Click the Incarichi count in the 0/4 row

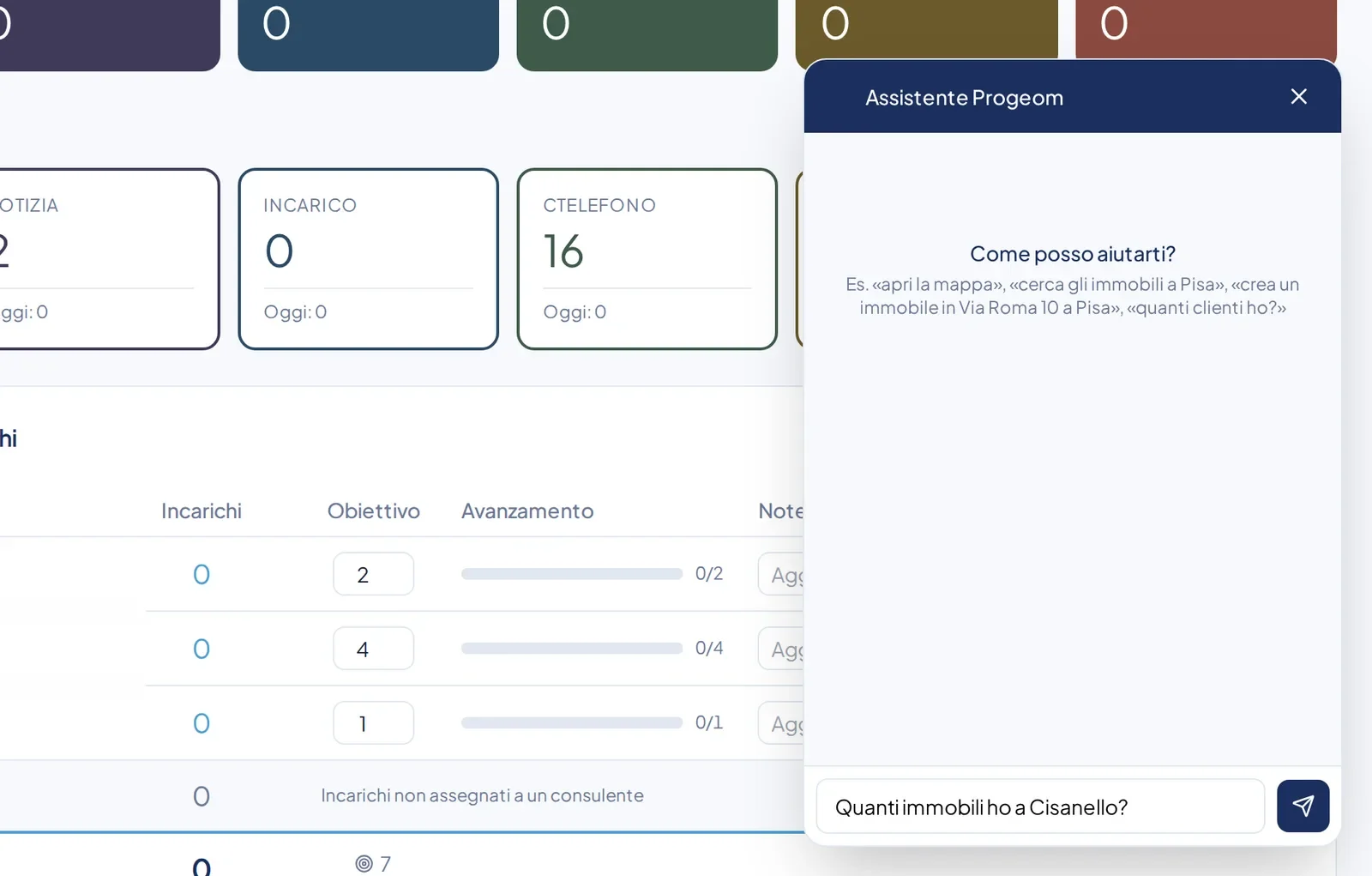[202, 649]
